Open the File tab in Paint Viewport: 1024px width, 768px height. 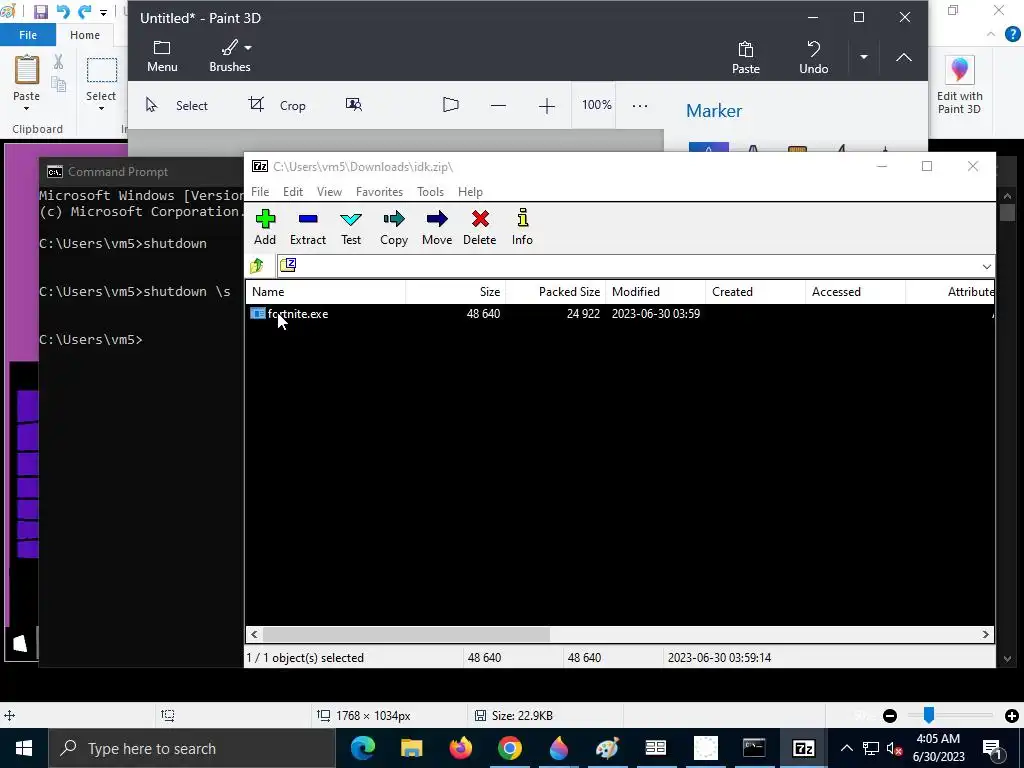[27, 35]
